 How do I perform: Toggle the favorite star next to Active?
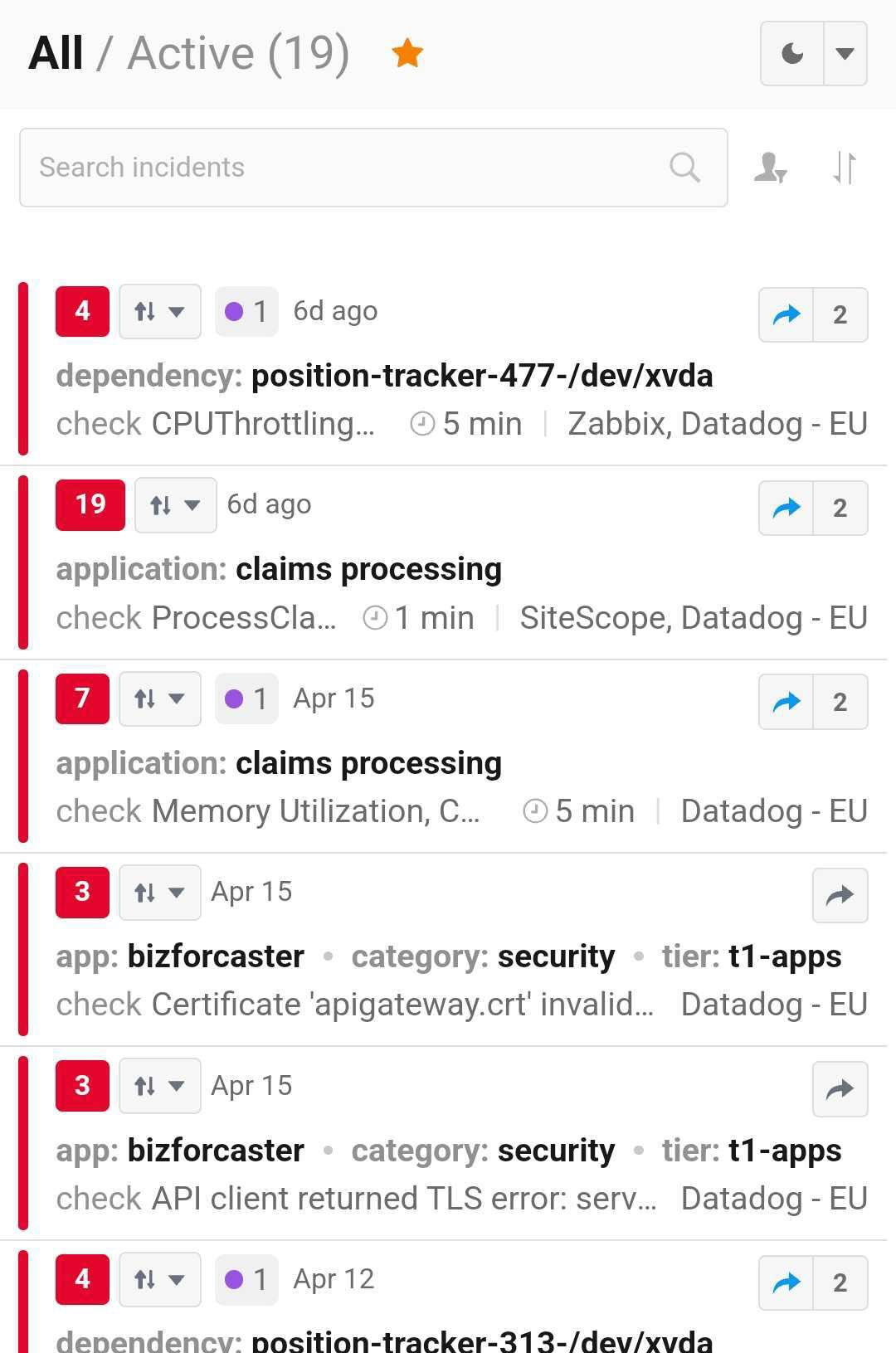[x=407, y=51]
